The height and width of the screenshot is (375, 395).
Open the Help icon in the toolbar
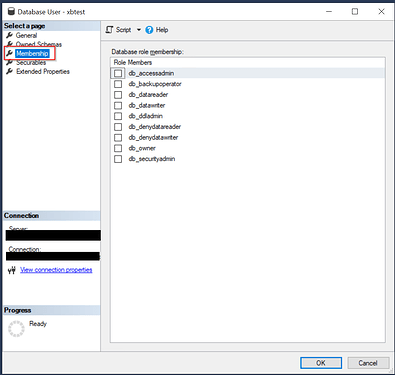coord(149,30)
